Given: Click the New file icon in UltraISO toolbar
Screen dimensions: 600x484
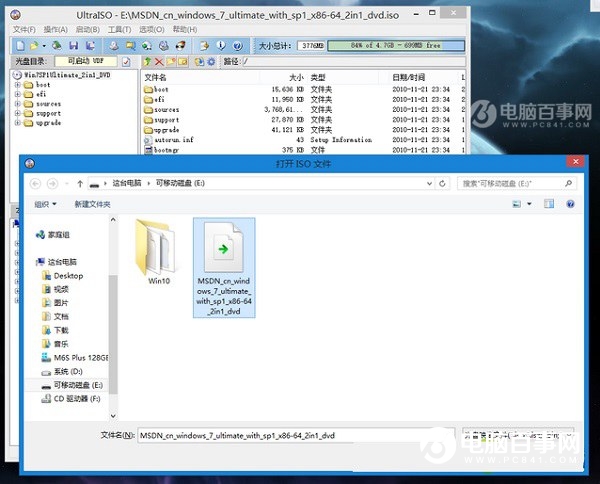Looking at the screenshot, I should [20, 46].
